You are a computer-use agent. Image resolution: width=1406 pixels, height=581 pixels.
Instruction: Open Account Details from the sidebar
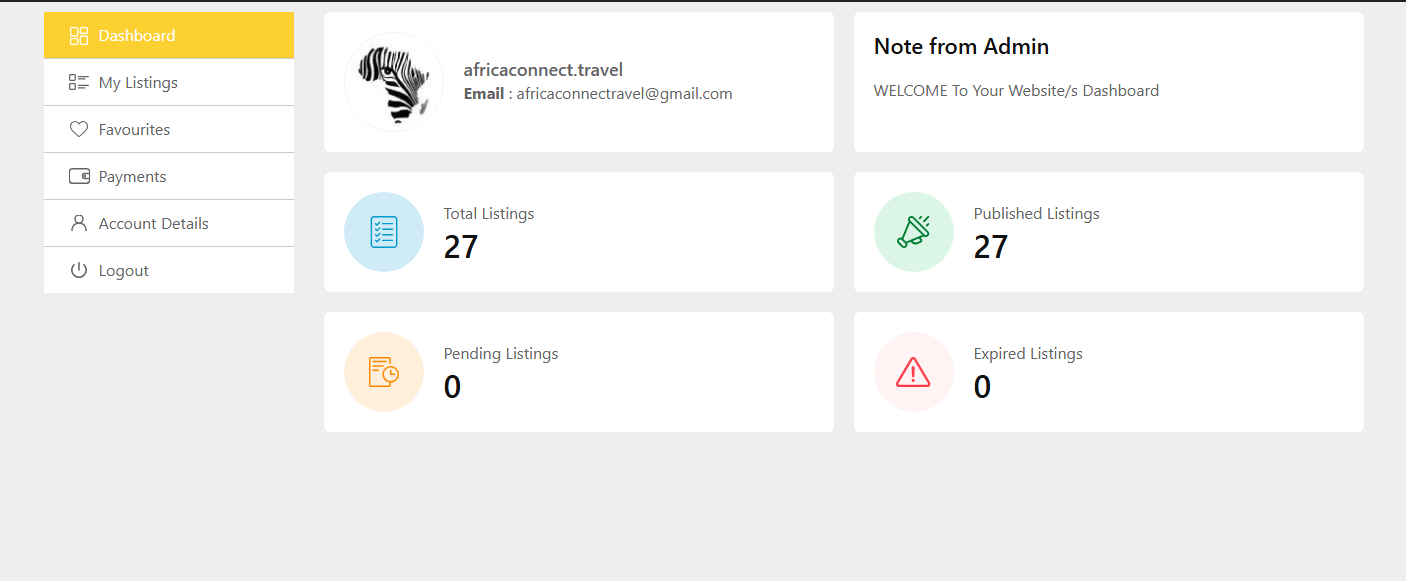click(x=153, y=224)
